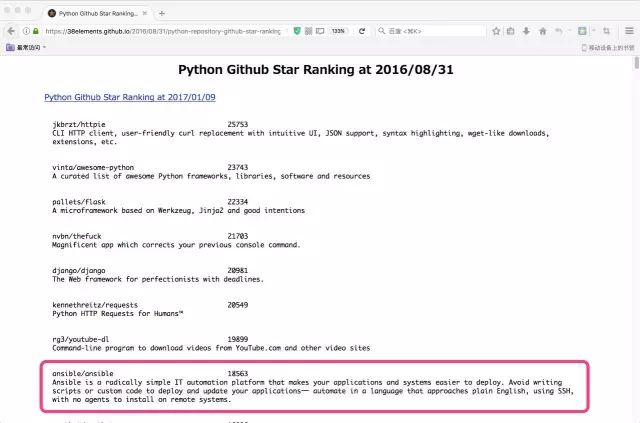Click star count 21703
640x423 pixels.
click(238, 236)
